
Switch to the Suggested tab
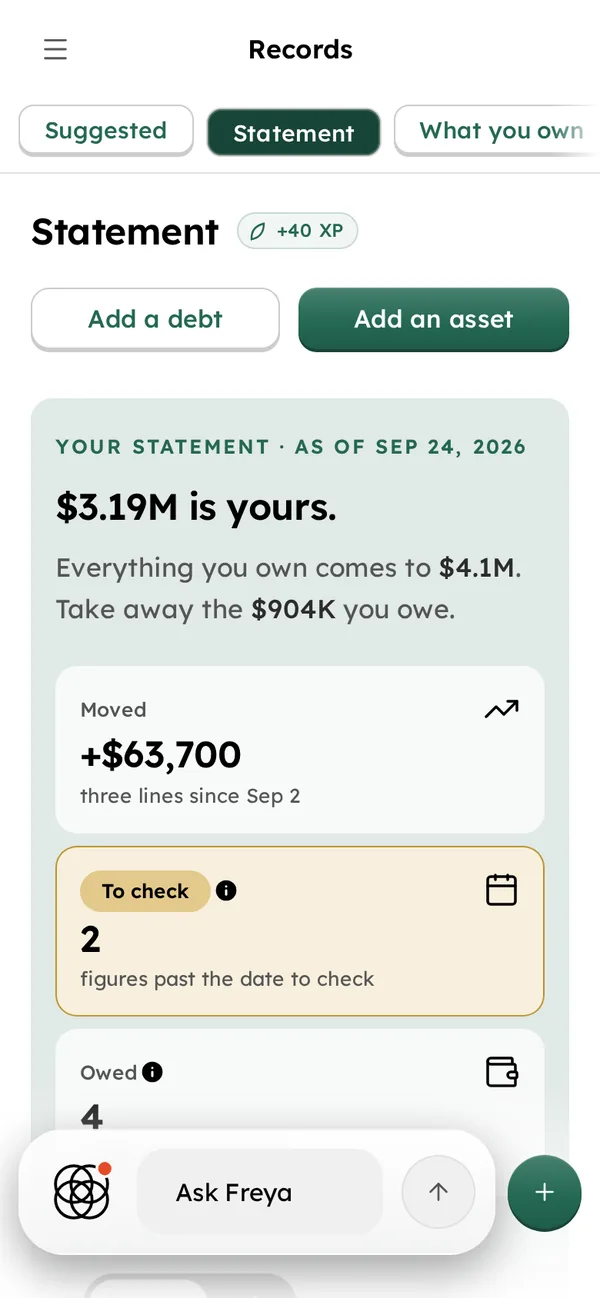click(106, 131)
